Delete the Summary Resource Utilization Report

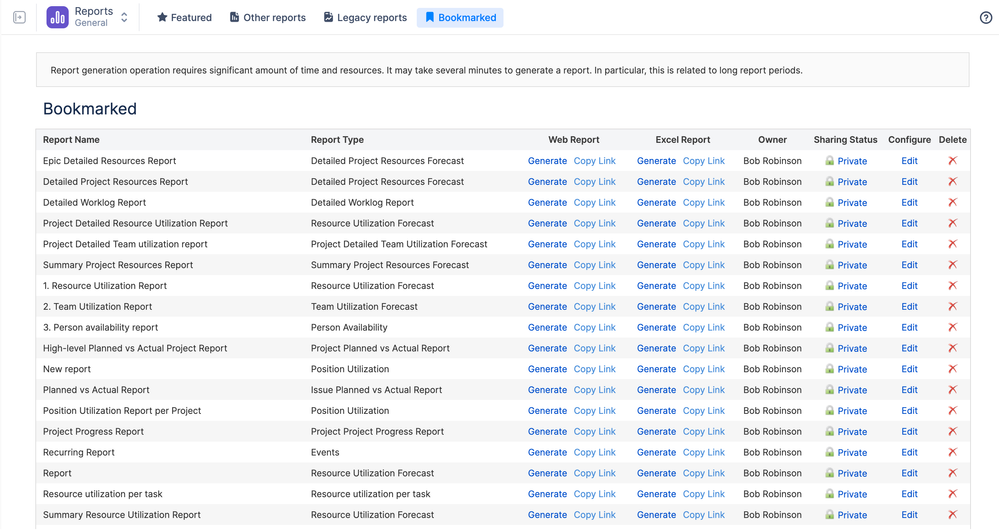(x=952, y=515)
